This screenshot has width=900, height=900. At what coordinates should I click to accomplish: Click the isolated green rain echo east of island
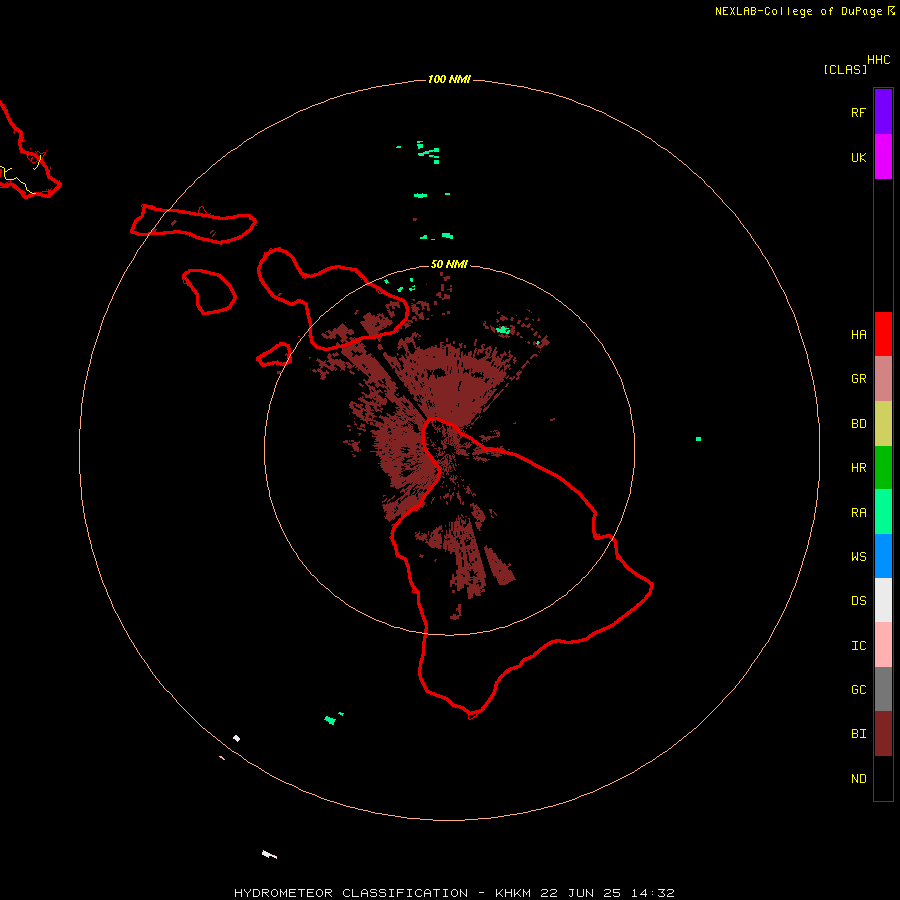(x=699, y=439)
